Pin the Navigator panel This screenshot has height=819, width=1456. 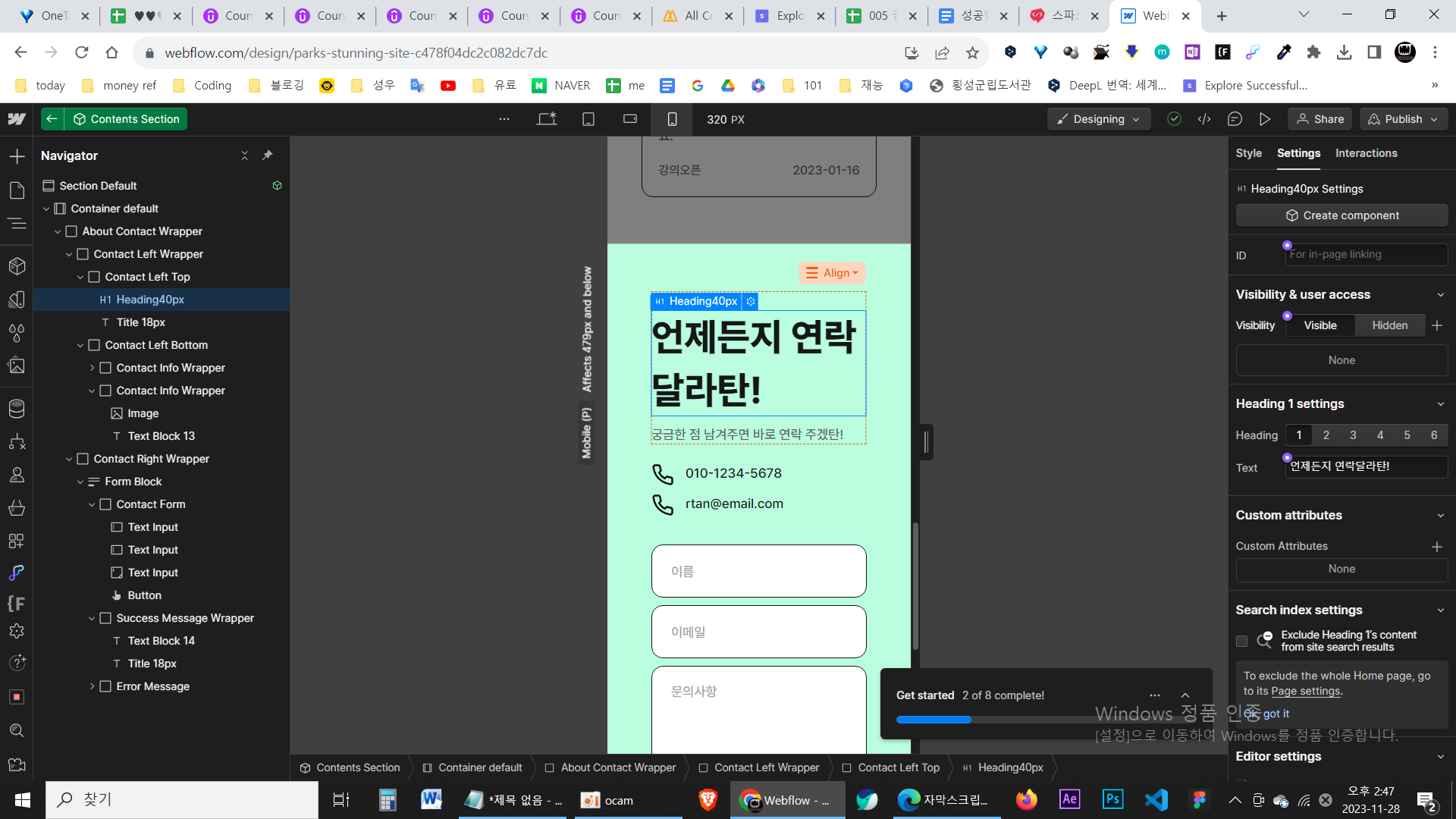[x=267, y=155]
